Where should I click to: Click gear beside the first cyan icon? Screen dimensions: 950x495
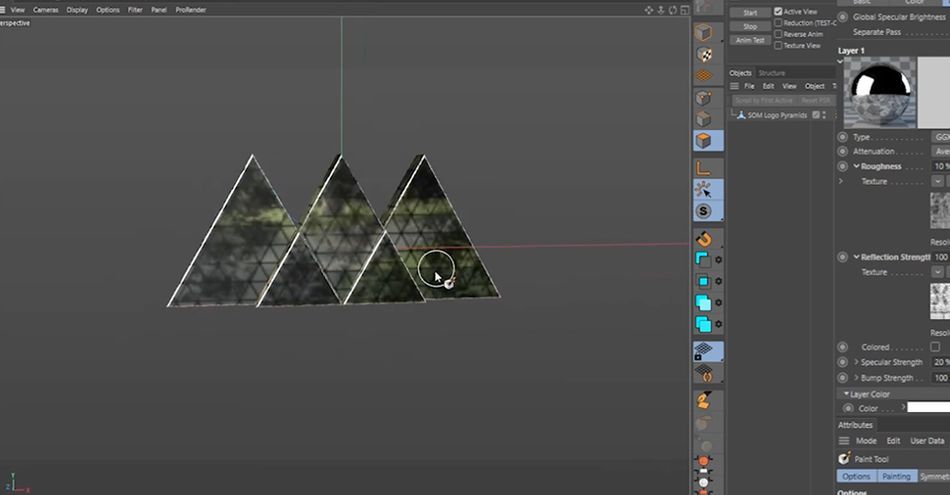719,260
